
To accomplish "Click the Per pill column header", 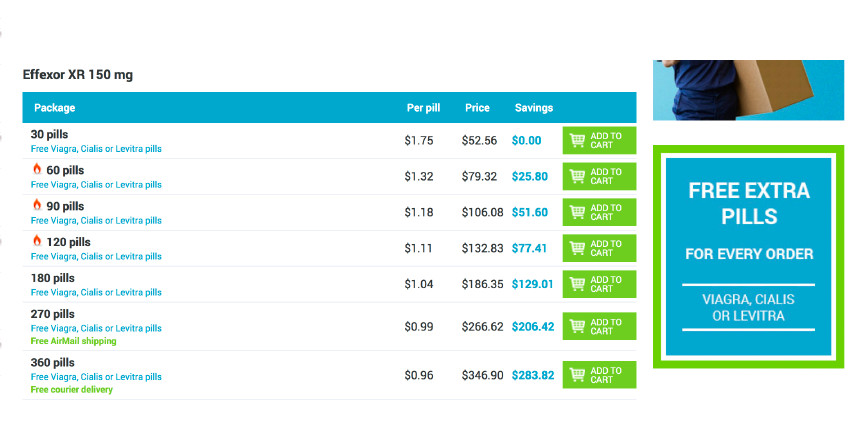I will coord(423,108).
